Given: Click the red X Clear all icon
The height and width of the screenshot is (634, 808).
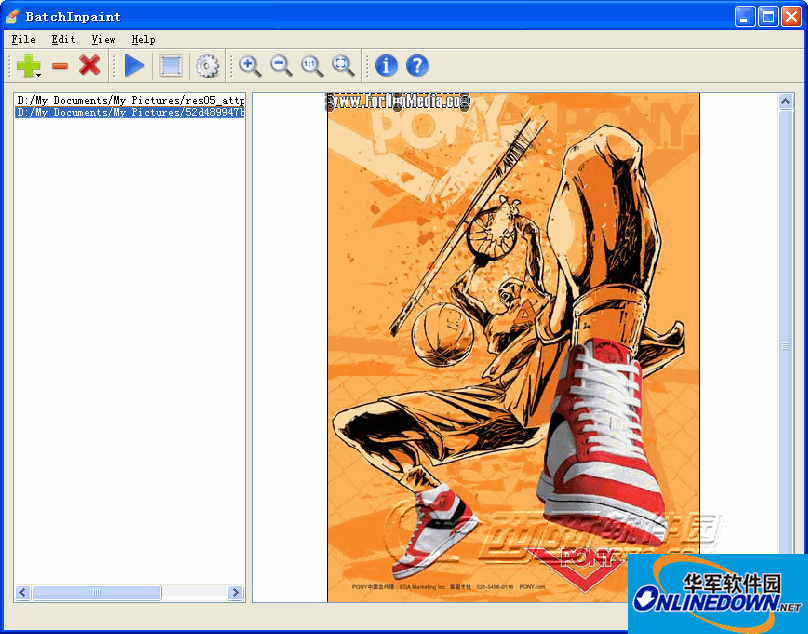Looking at the screenshot, I should (90, 65).
